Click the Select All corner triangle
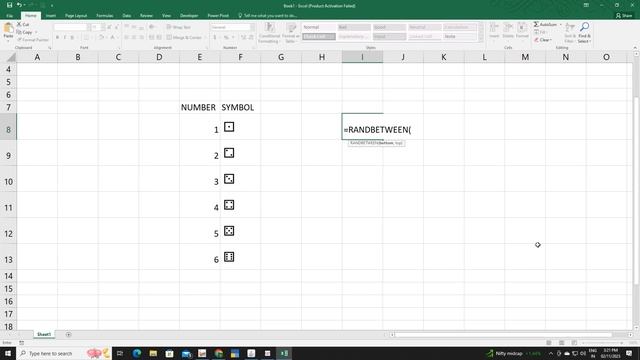 coord(11,58)
